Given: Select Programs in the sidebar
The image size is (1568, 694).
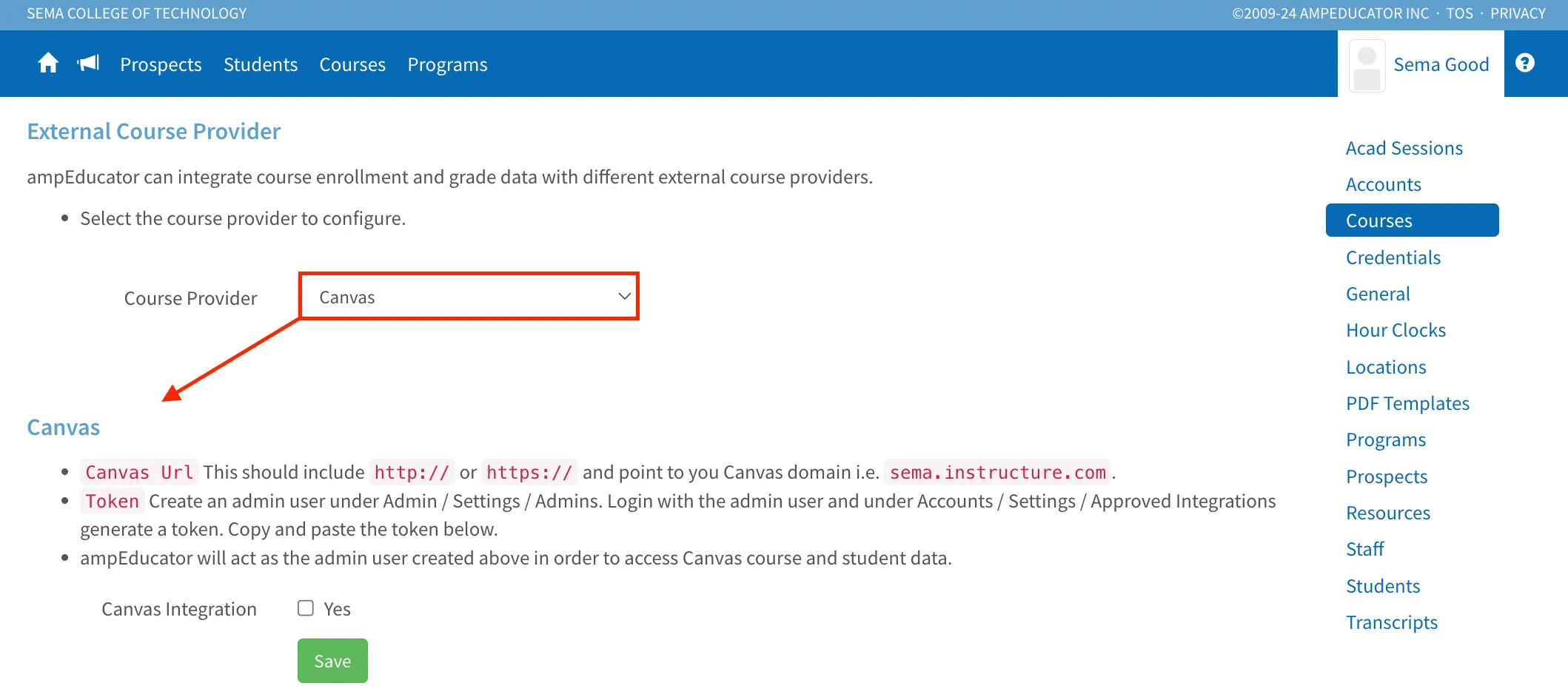Looking at the screenshot, I should pyautogui.click(x=1385, y=439).
